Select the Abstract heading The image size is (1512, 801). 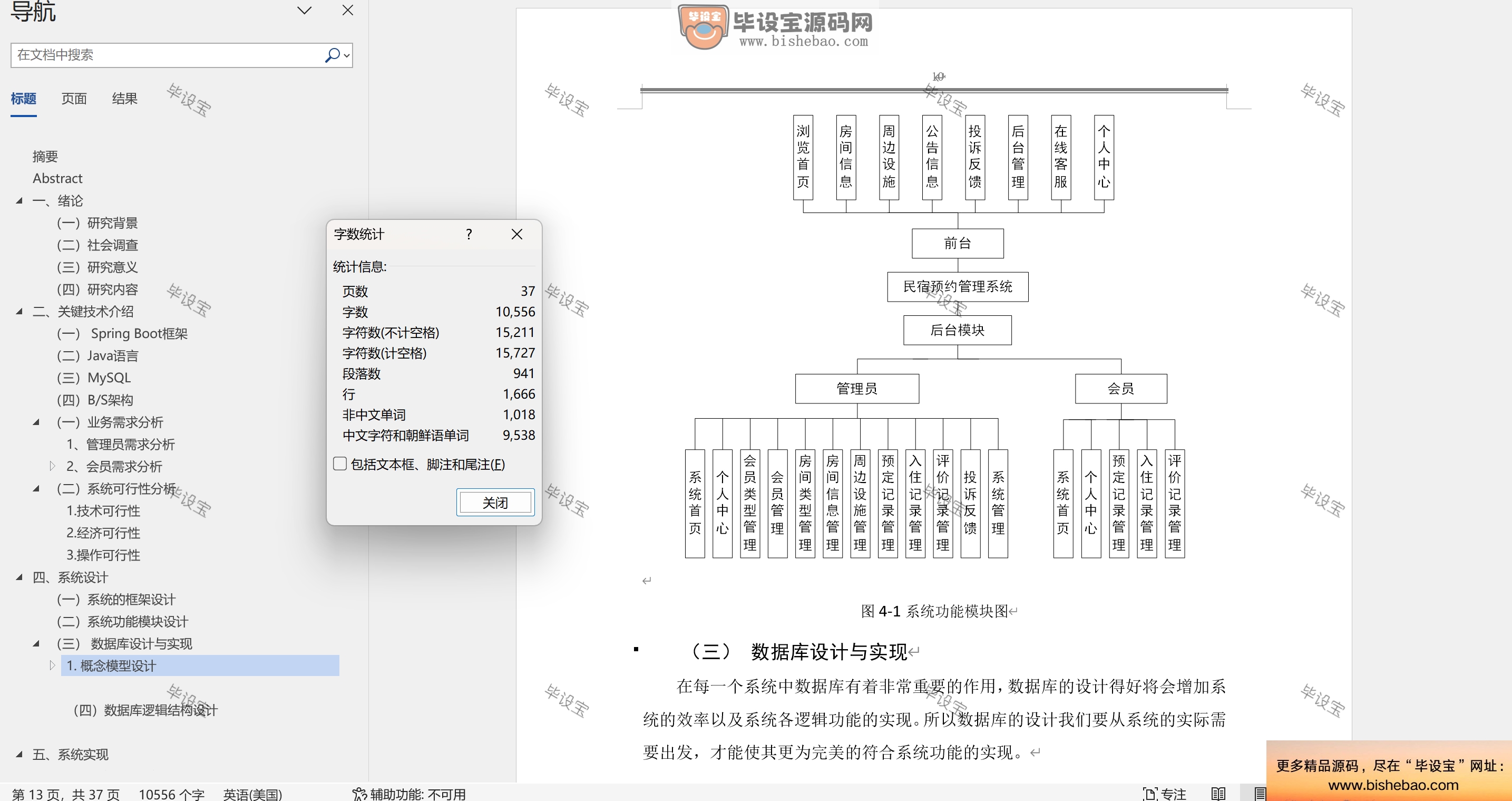(57, 179)
